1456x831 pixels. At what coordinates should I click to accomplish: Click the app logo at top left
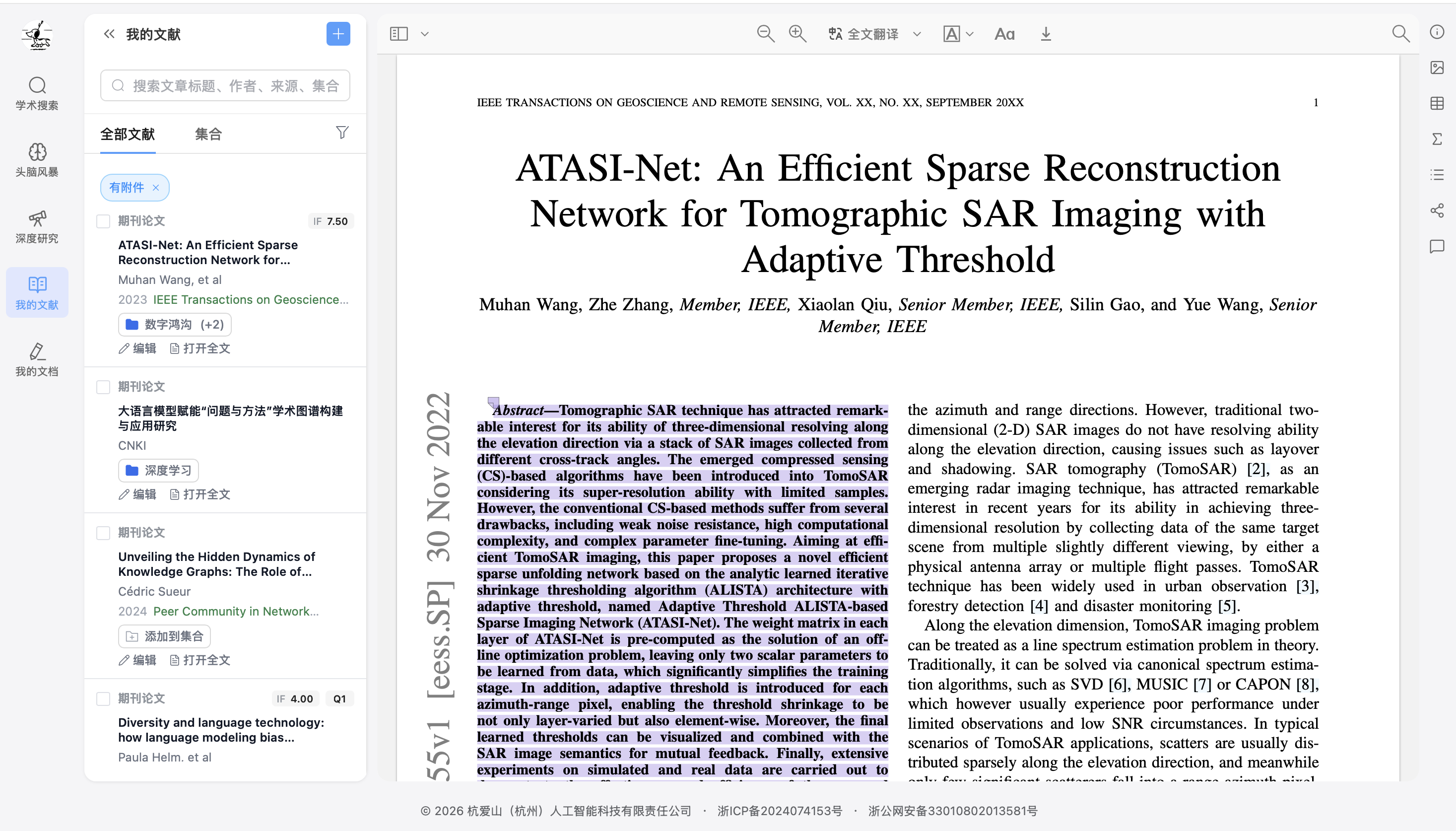tap(37, 35)
